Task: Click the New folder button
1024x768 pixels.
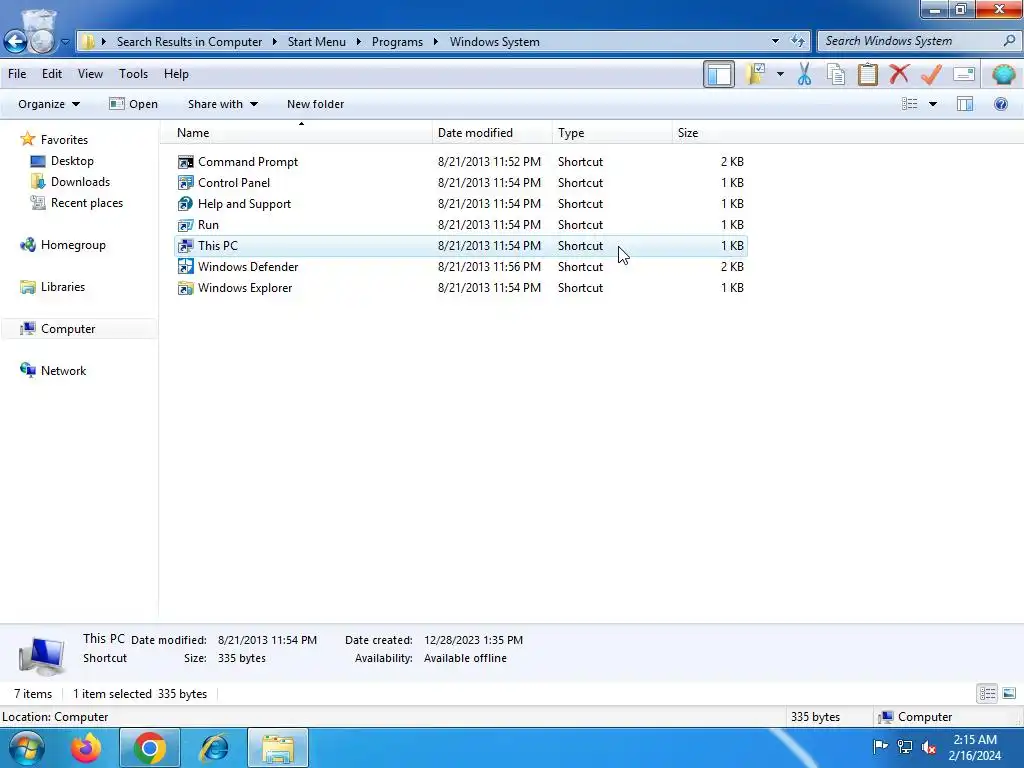Action: (x=315, y=104)
